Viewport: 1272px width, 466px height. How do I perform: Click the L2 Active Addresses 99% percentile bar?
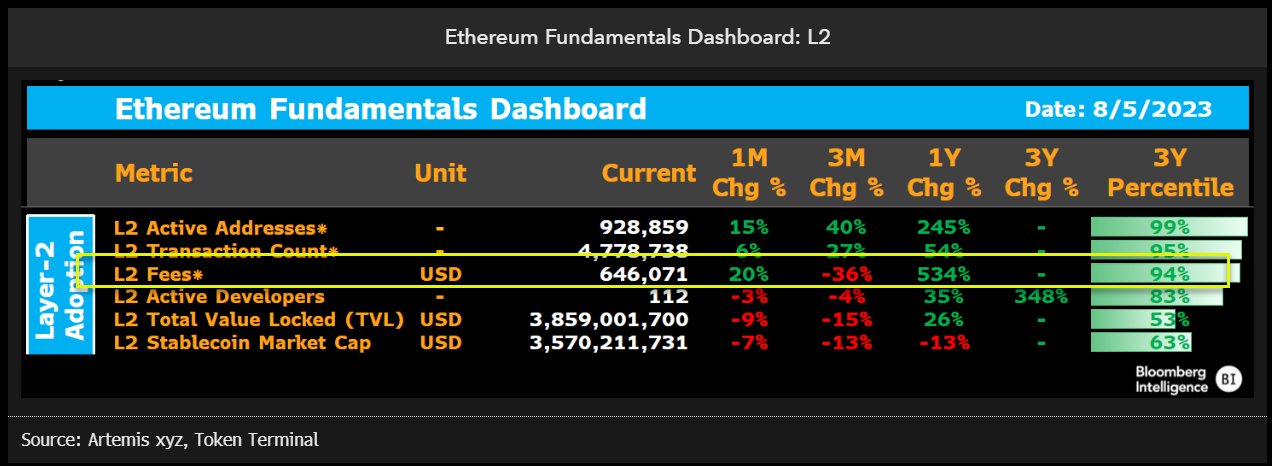(x=1169, y=227)
